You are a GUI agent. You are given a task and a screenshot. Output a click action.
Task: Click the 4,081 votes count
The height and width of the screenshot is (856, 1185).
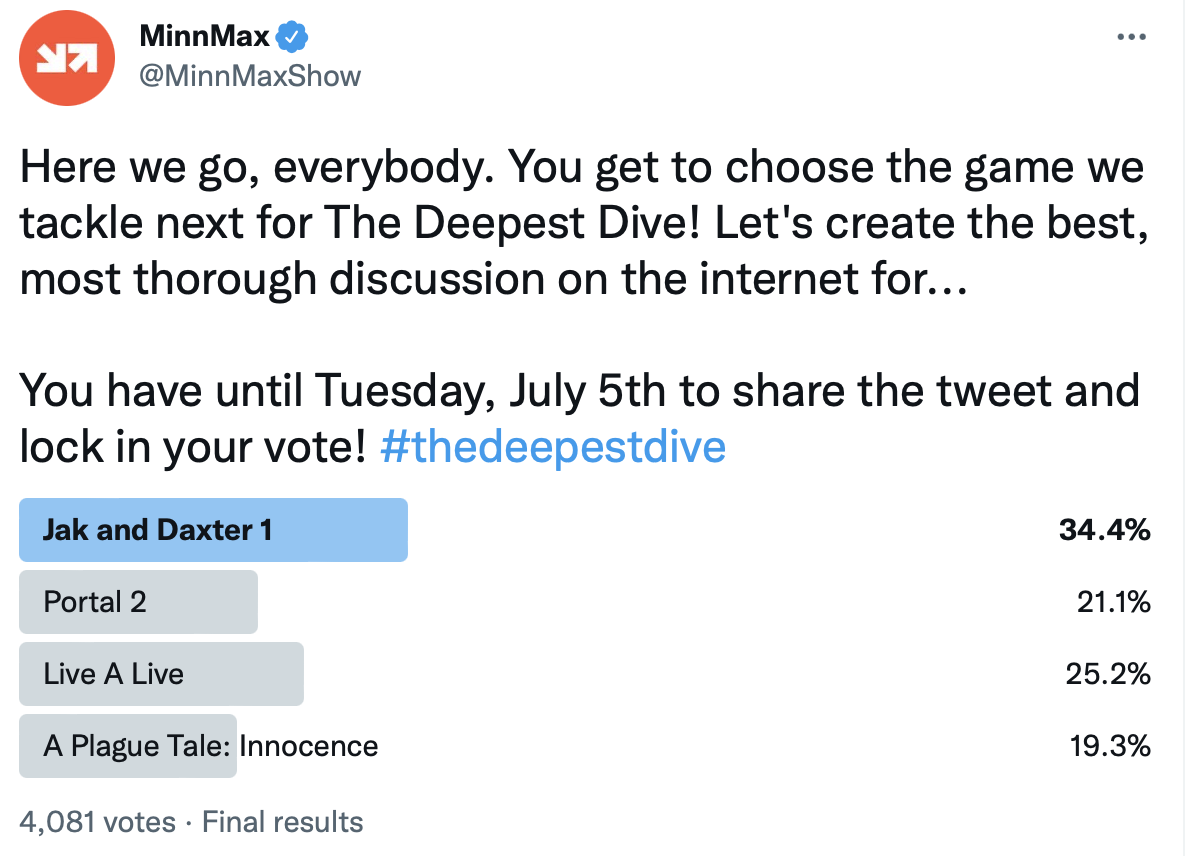97,822
